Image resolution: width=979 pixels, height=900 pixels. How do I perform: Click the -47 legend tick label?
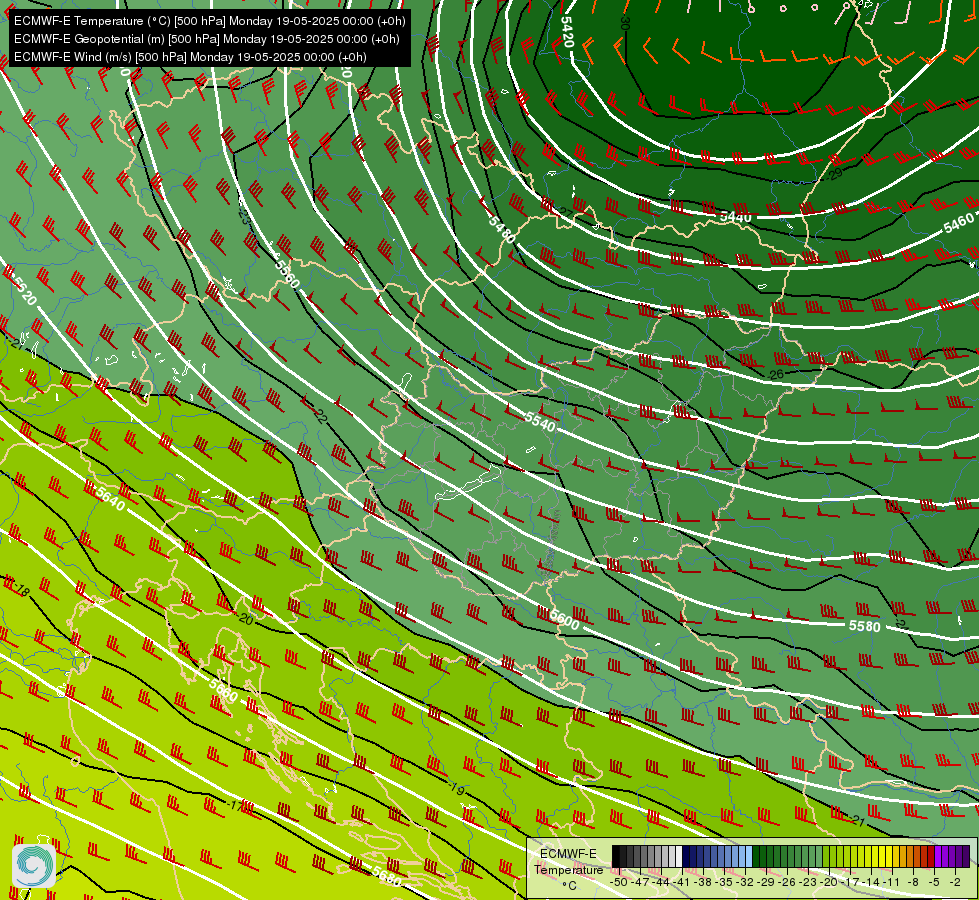point(642,882)
